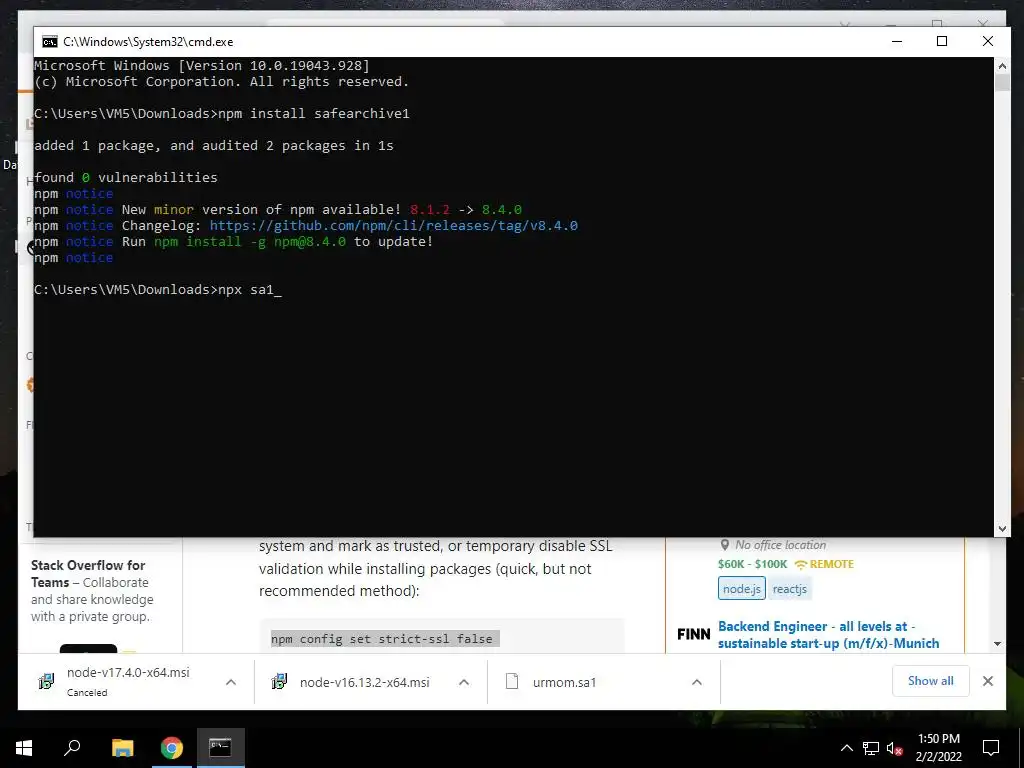This screenshot has width=1024, height=768.
Task: Click Show all downloads button
Action: (x=930, y=681)
